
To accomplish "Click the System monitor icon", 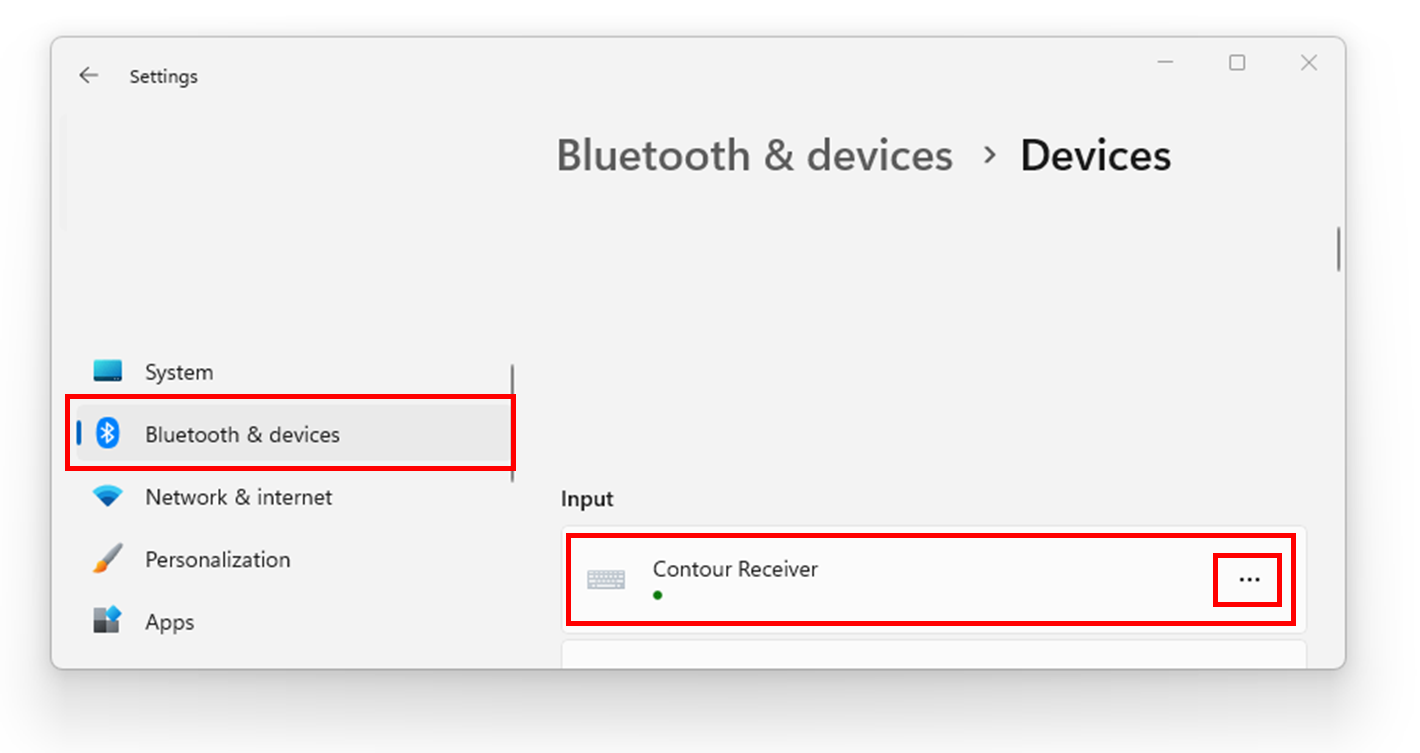I will pos(107,372).
